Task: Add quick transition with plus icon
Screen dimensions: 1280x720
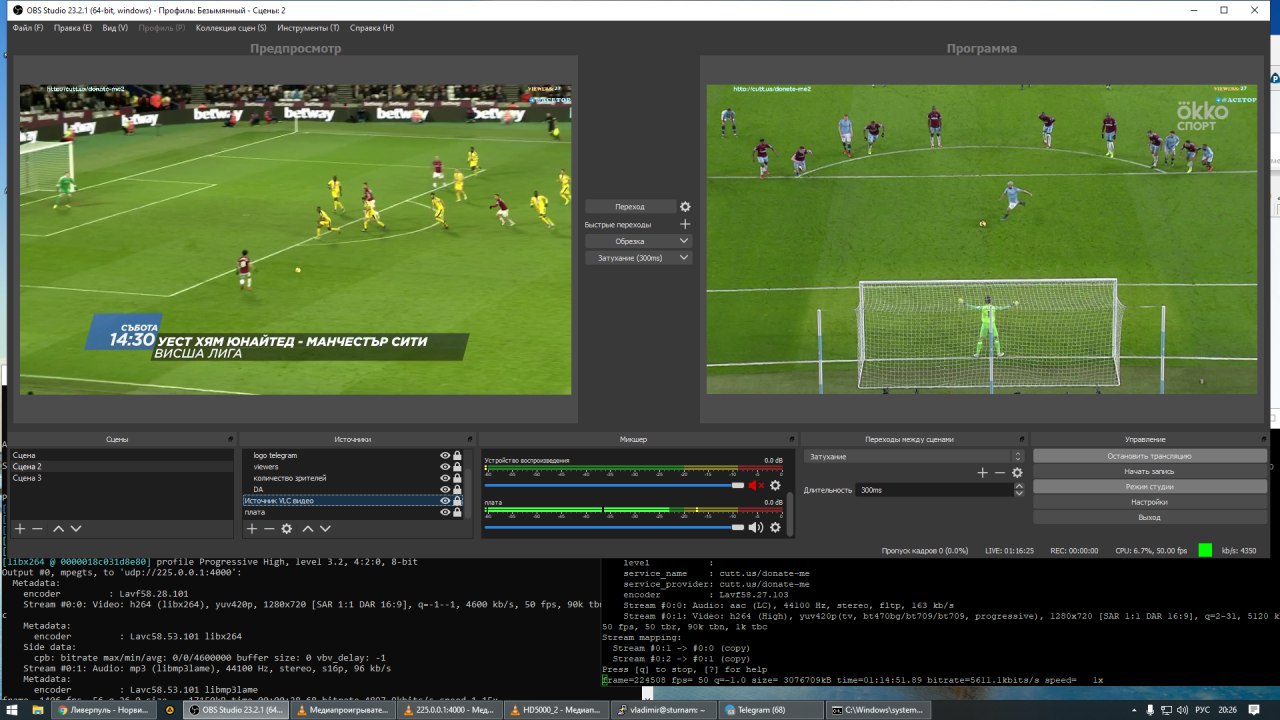Action: (685, 225)
